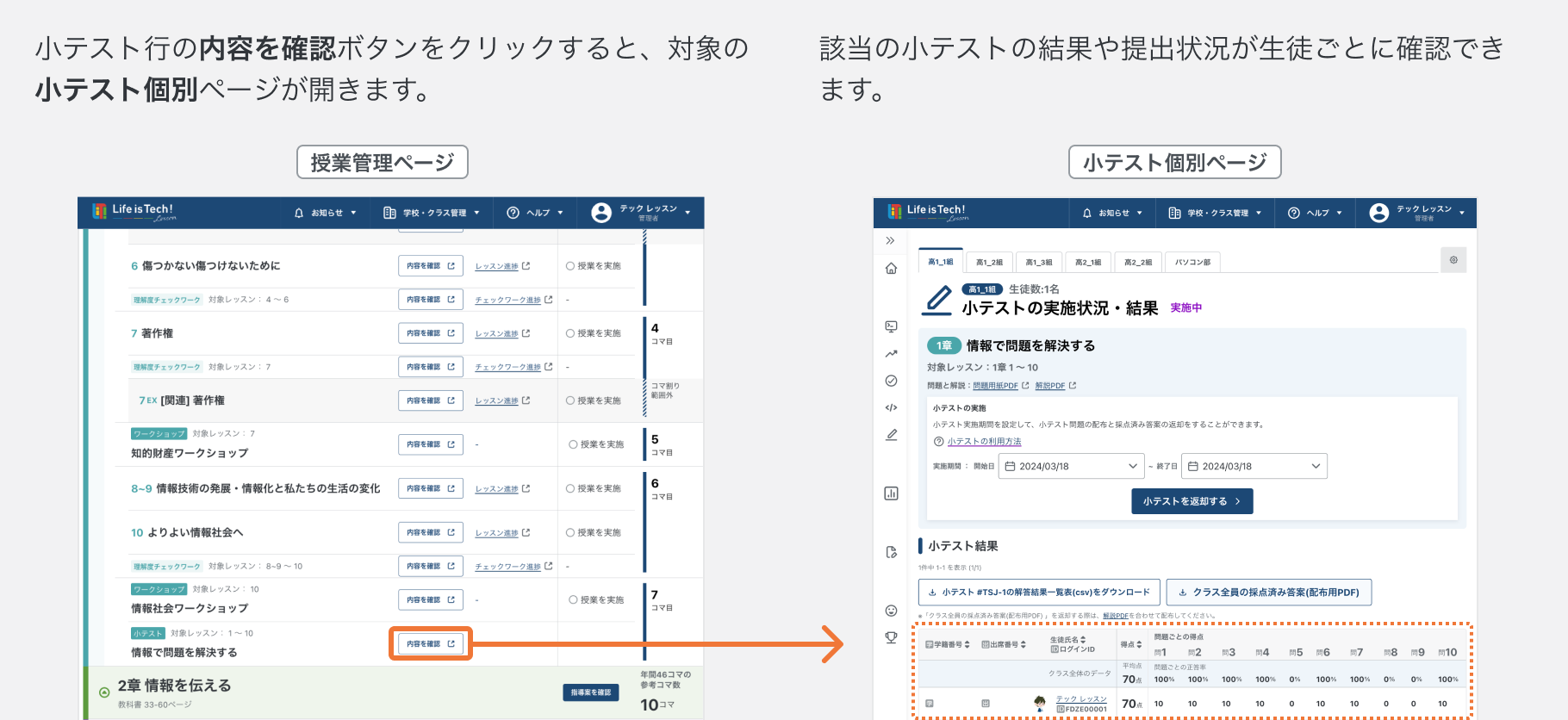
Task: Click 内容を確認 button for 情報で問題を解決する
Action: click(x=431, y=643)
